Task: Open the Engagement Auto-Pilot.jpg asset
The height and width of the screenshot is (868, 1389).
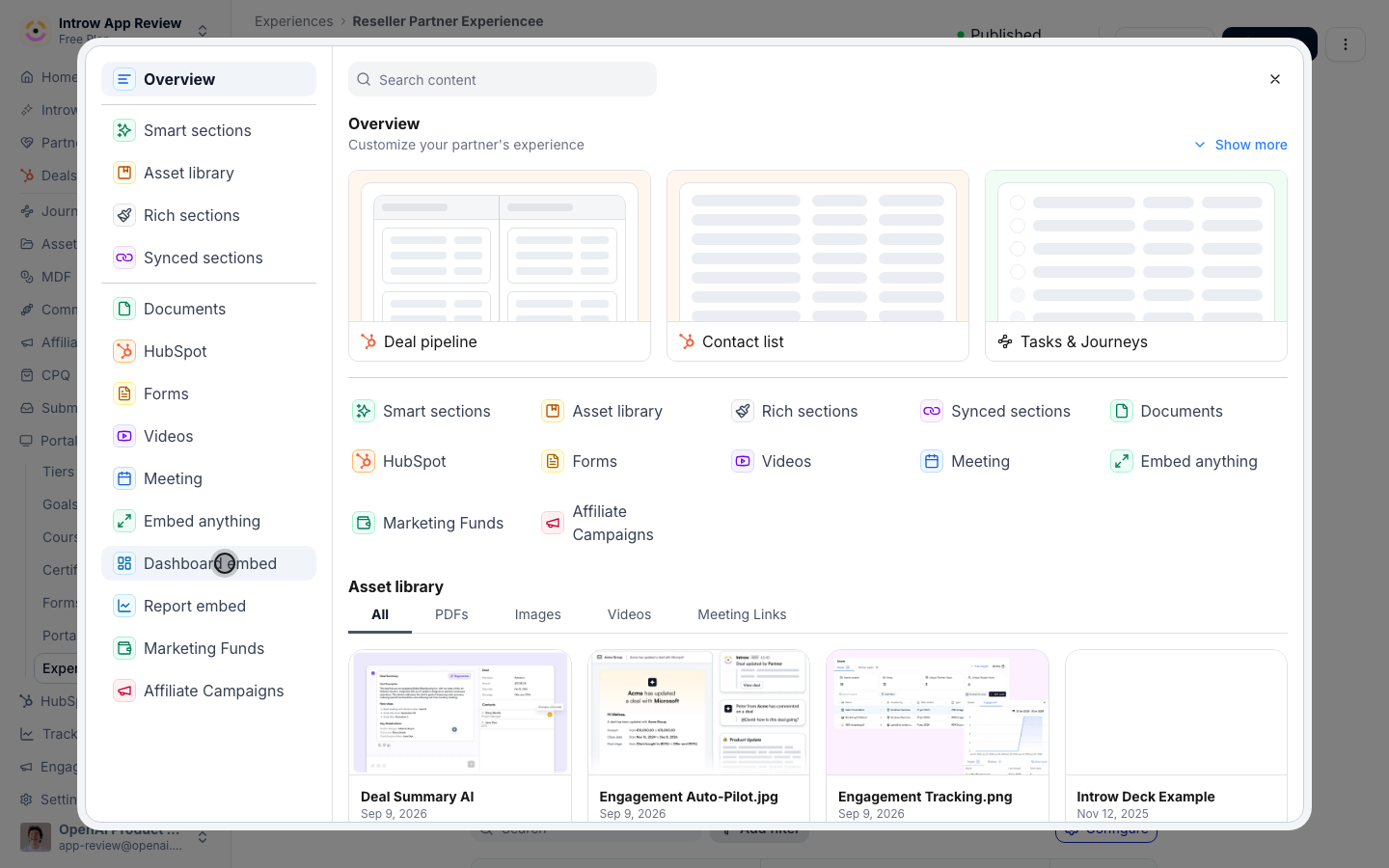Action: coord(698,736)
